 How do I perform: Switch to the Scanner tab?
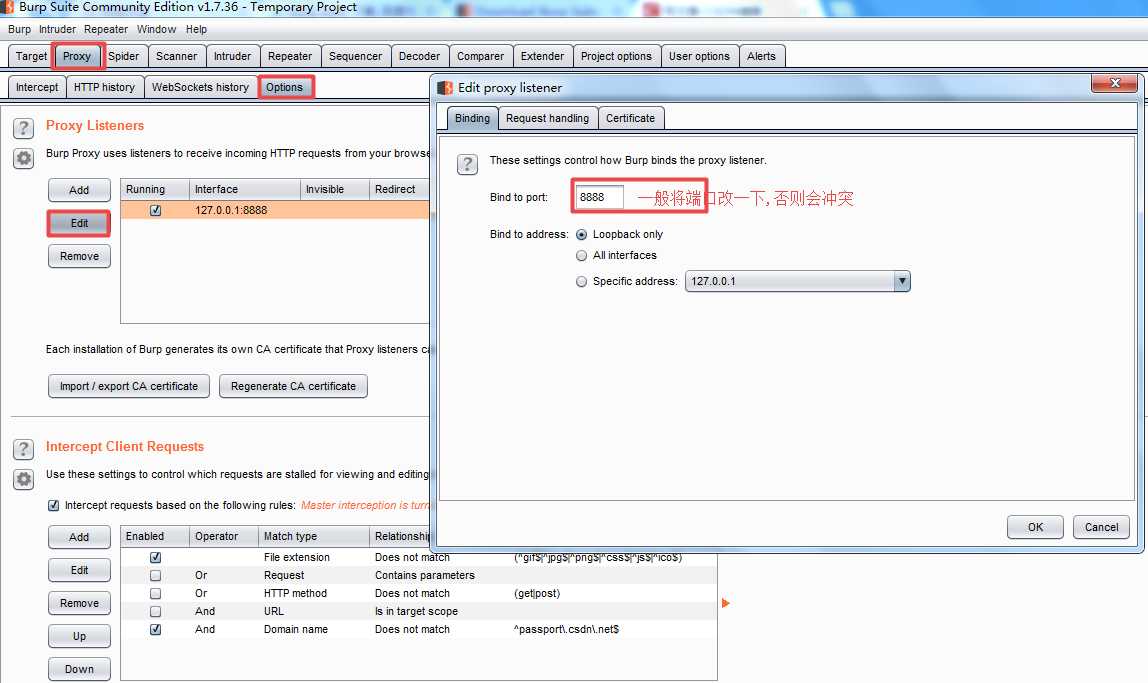click(x=176, y=56)
